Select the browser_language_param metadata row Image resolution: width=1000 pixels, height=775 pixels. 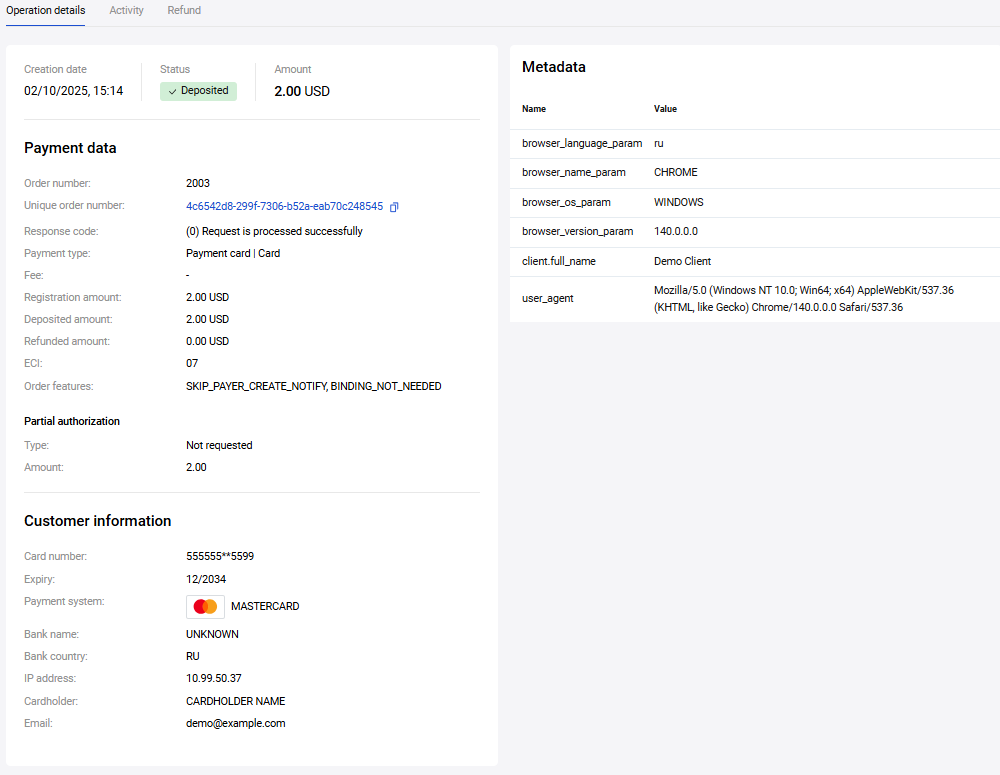tap(582, 143)
